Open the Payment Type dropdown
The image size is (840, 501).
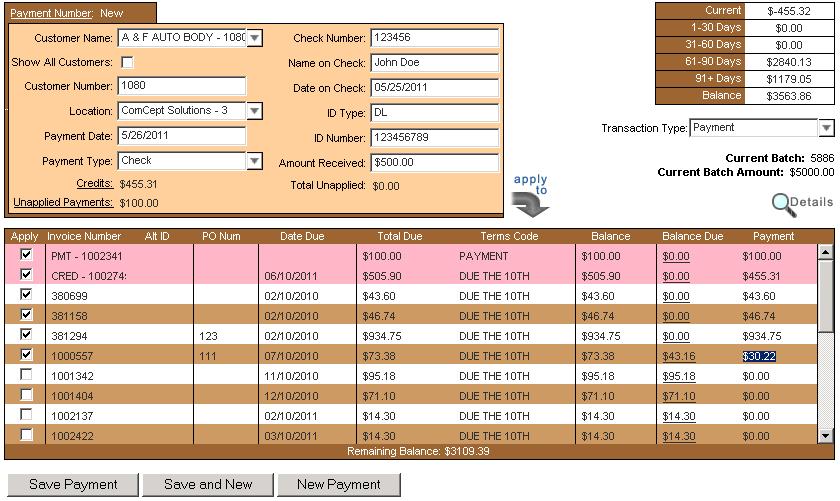254,160
